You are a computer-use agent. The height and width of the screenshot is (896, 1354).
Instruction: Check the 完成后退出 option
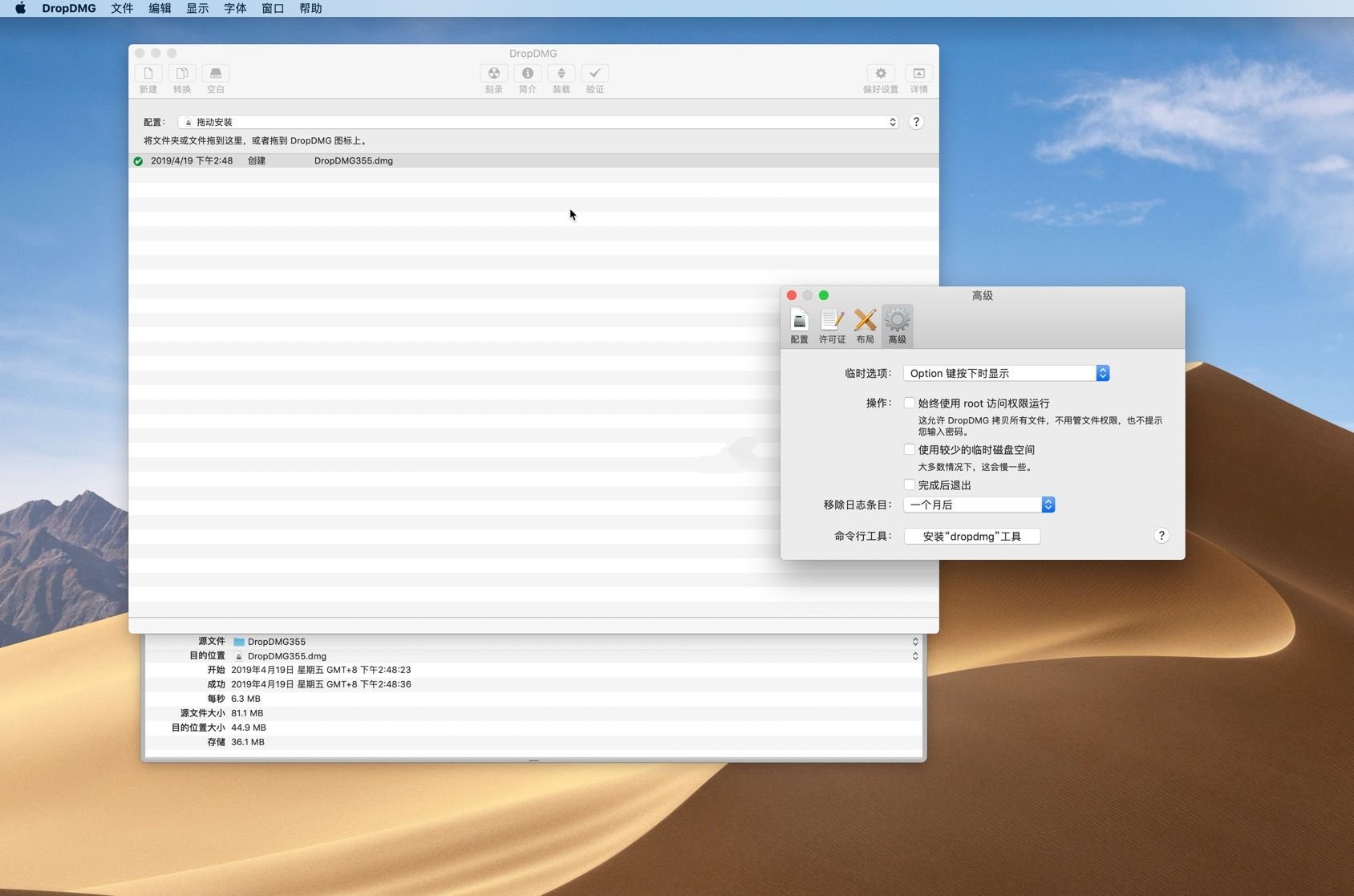tap(910, 484)
